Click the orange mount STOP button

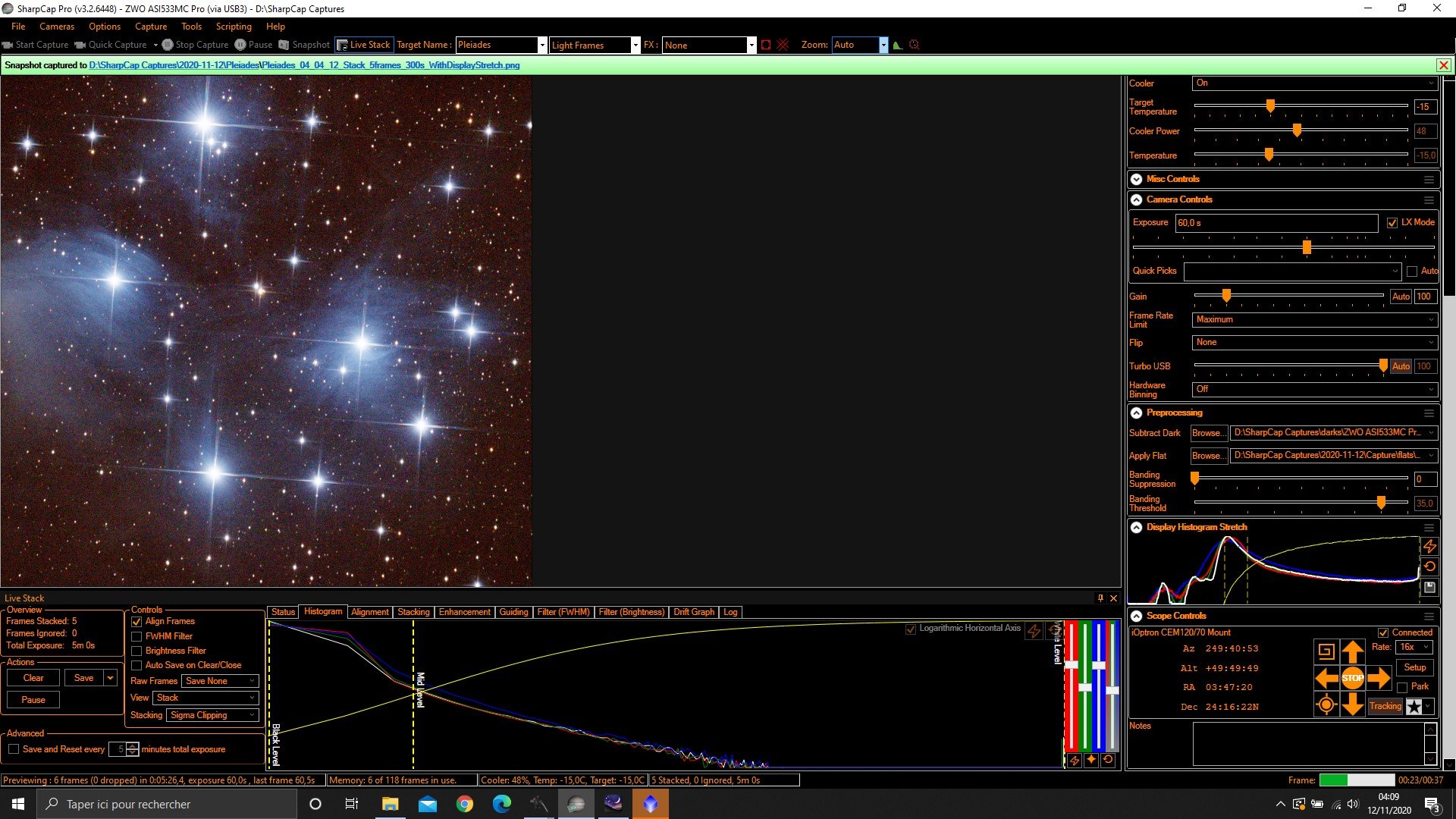click(1352, 677)
